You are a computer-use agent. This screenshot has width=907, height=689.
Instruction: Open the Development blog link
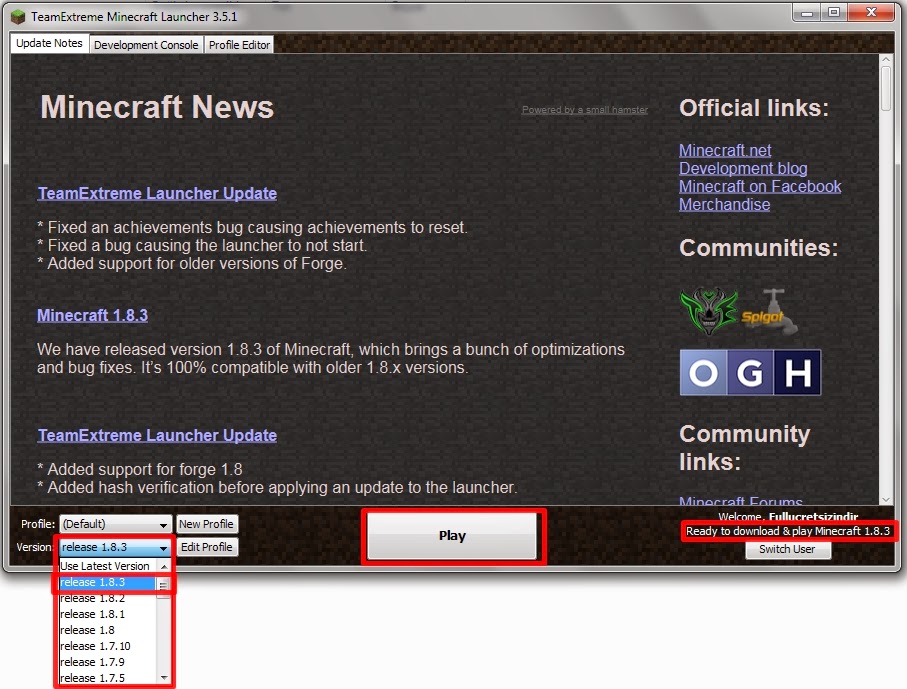[743, 168]
